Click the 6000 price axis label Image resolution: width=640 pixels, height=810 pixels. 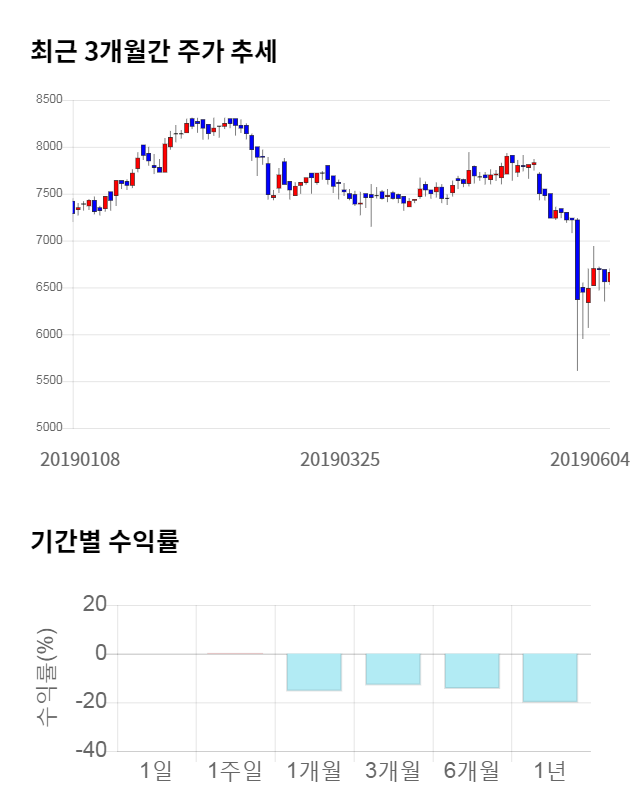48,334
